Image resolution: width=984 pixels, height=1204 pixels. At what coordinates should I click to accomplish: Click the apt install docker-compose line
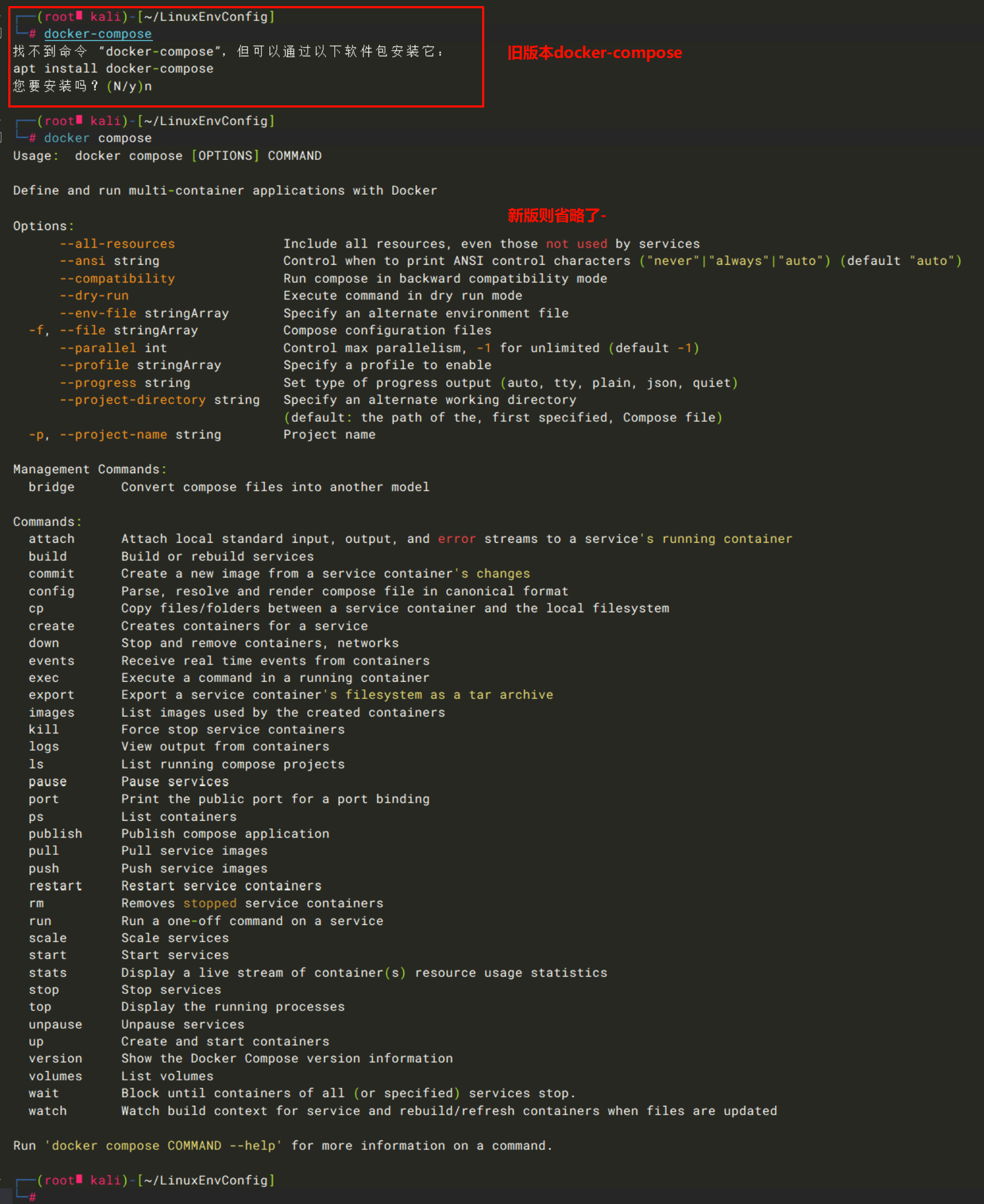(x=113, y=68)
